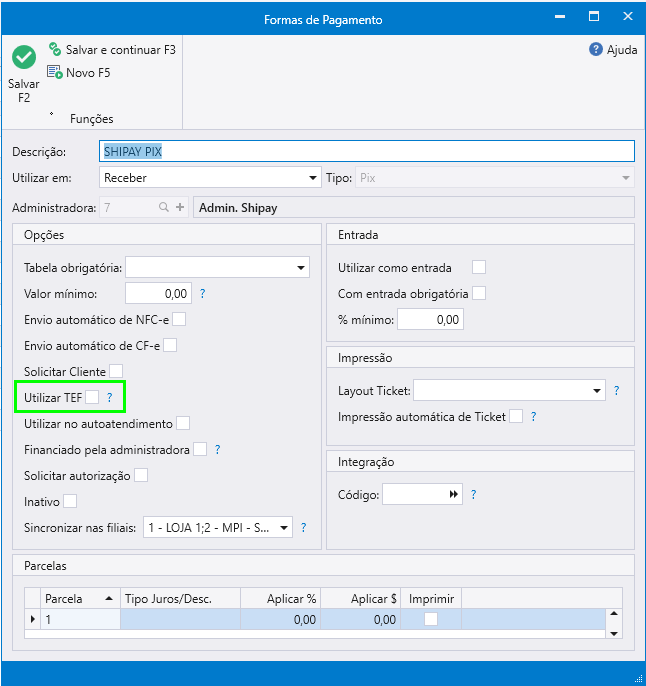Click the Código lookup arrows icon
Viewport: 646px width, 686px height.
(454, 494)
